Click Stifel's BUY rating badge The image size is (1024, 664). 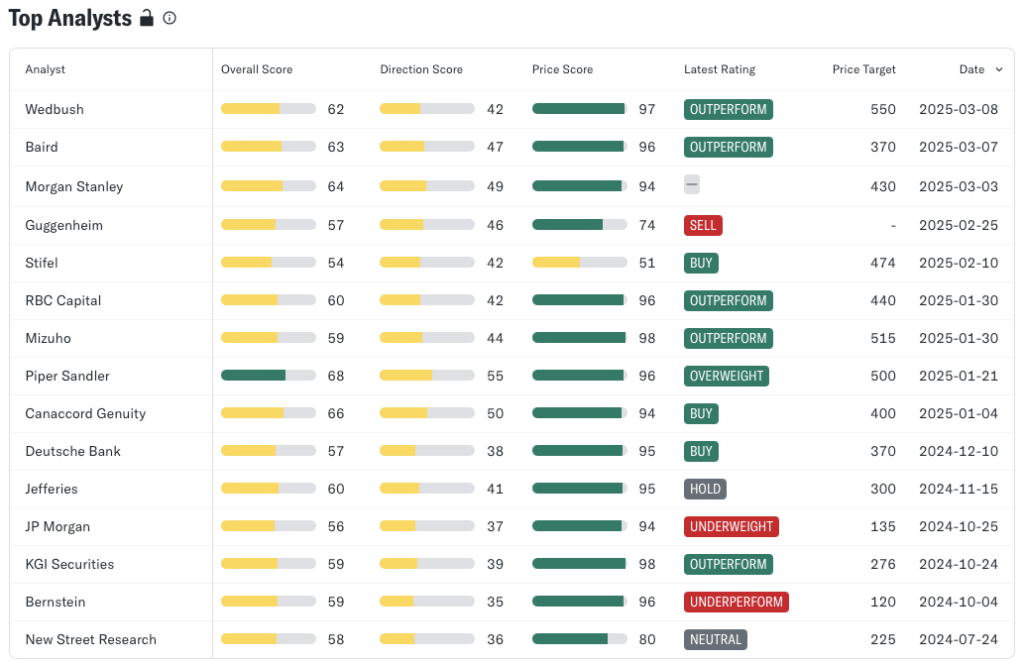[x=701, y=262]
